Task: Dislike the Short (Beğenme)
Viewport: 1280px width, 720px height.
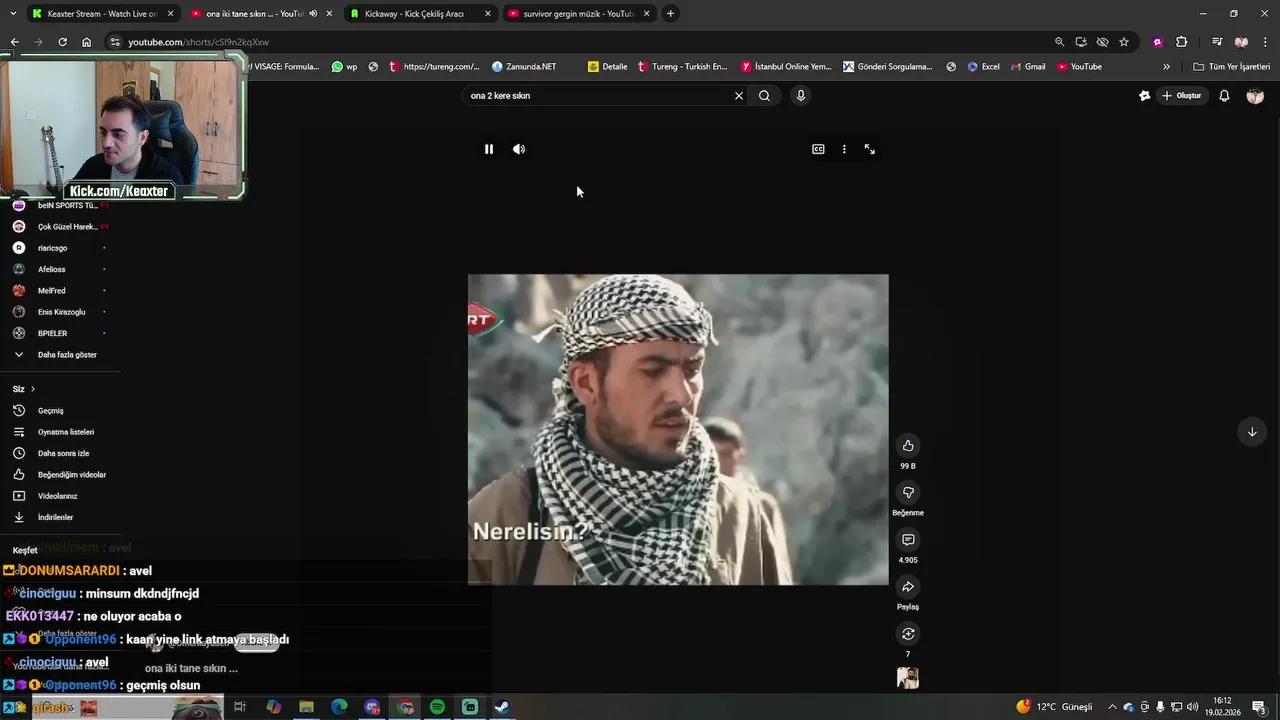Action: coord(908,492)
